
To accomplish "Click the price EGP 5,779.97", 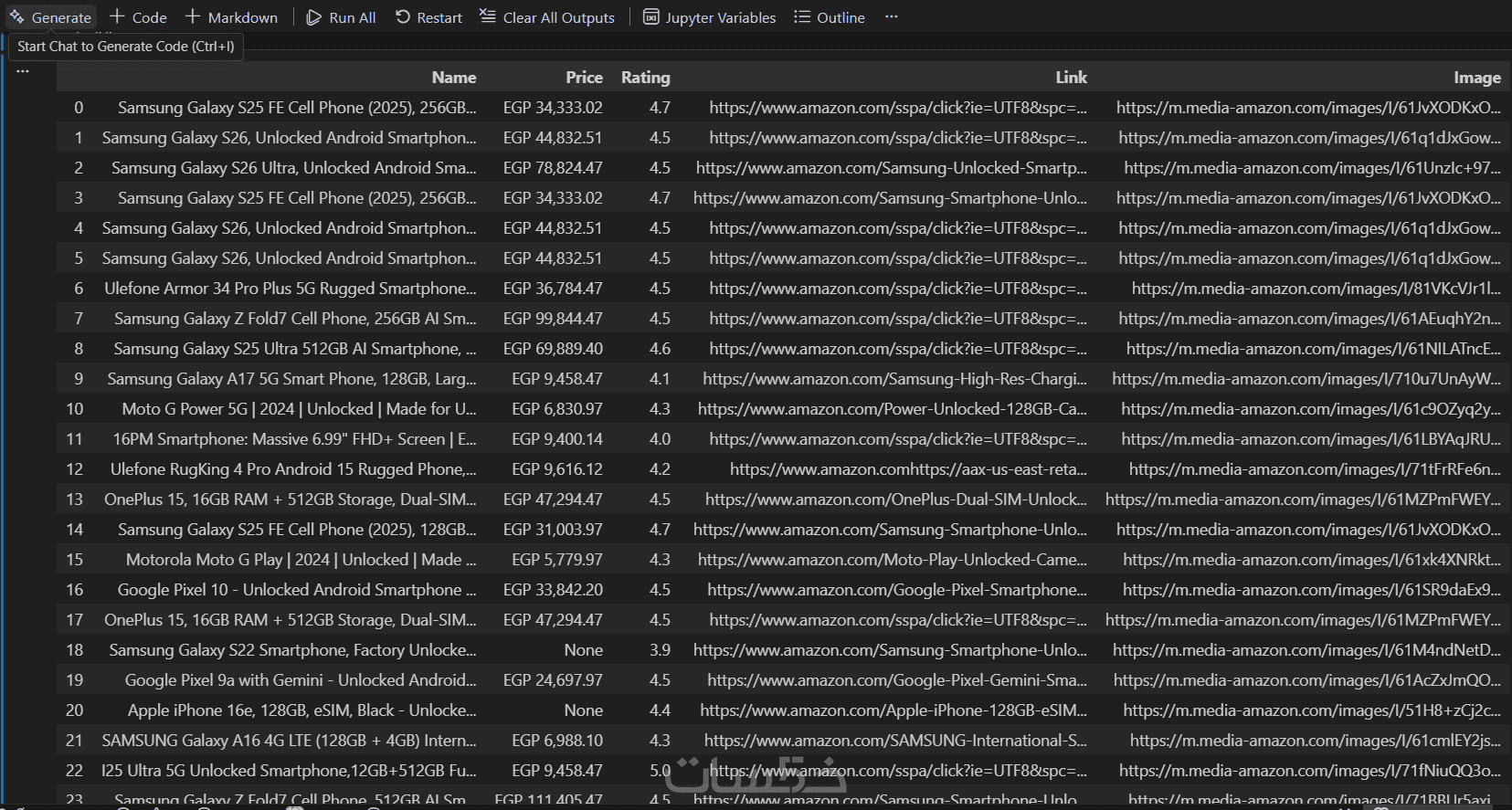I will pos(557,560).
